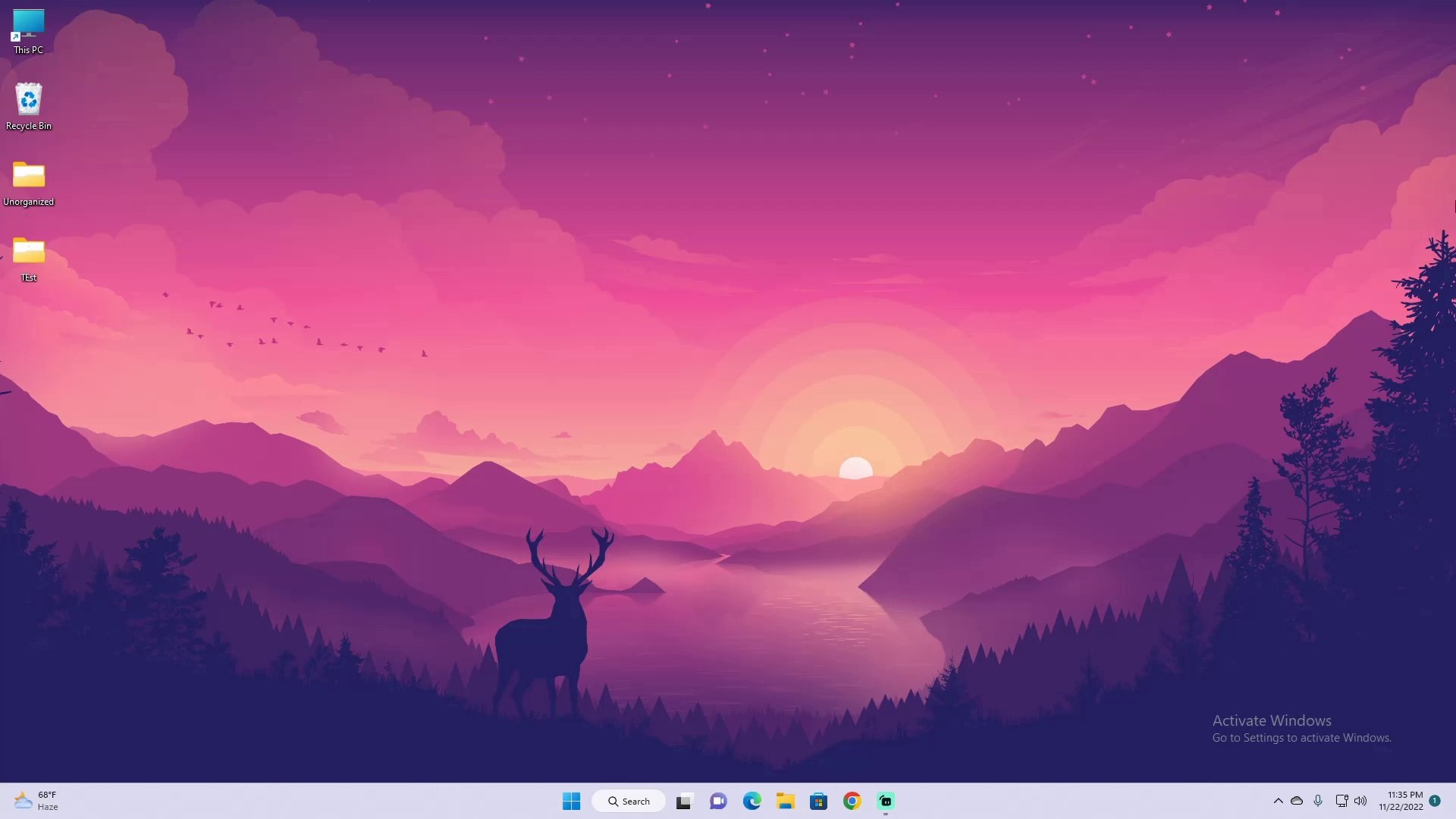This screenshot has width=1456, height=819.
Task: Open the Windows Start menu
Action: point(571,801)
